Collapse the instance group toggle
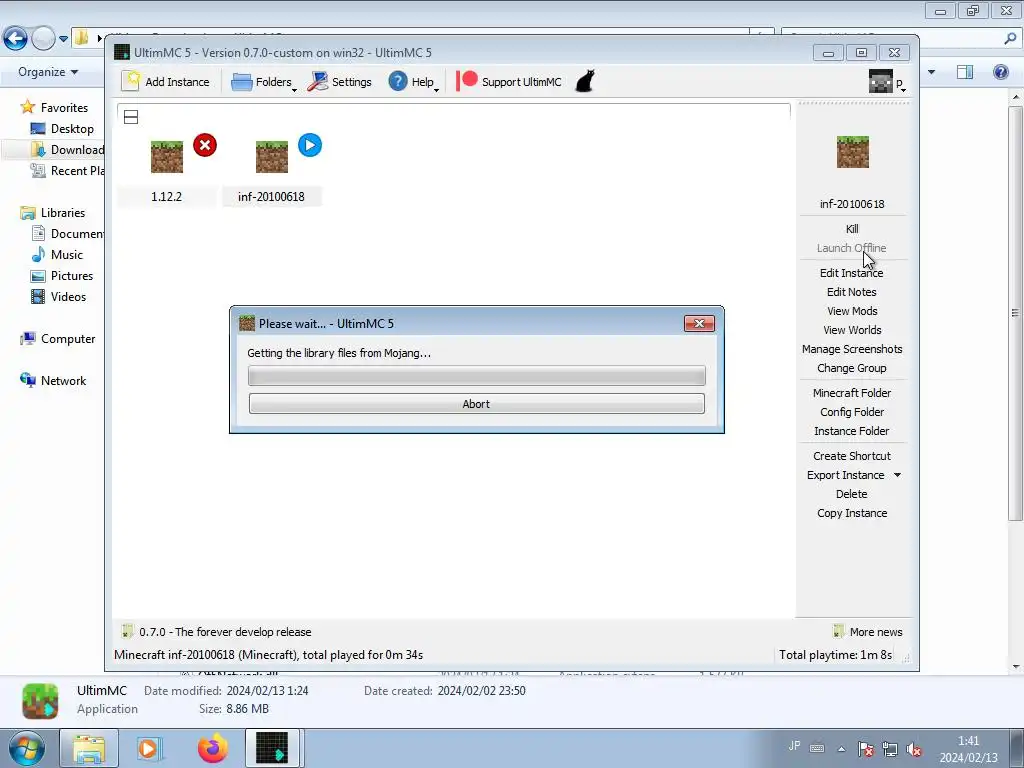Image resolution: width=1024 pixels, height=768 pixels. pos(131,117)
